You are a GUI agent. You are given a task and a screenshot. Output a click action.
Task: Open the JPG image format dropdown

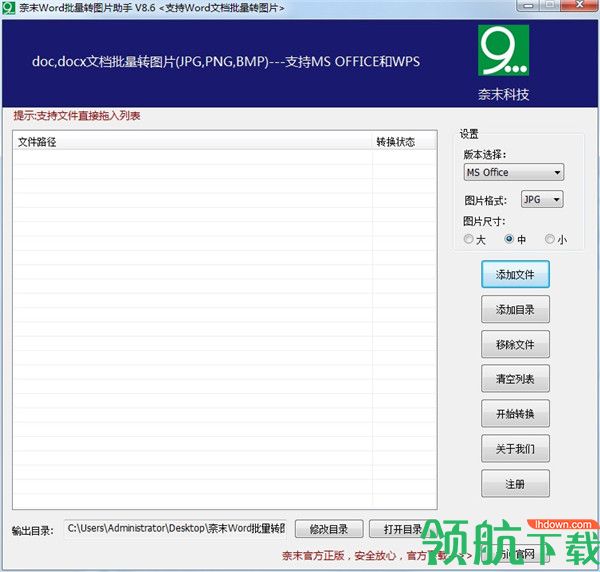pyautogui.click(x=542, y=199)
